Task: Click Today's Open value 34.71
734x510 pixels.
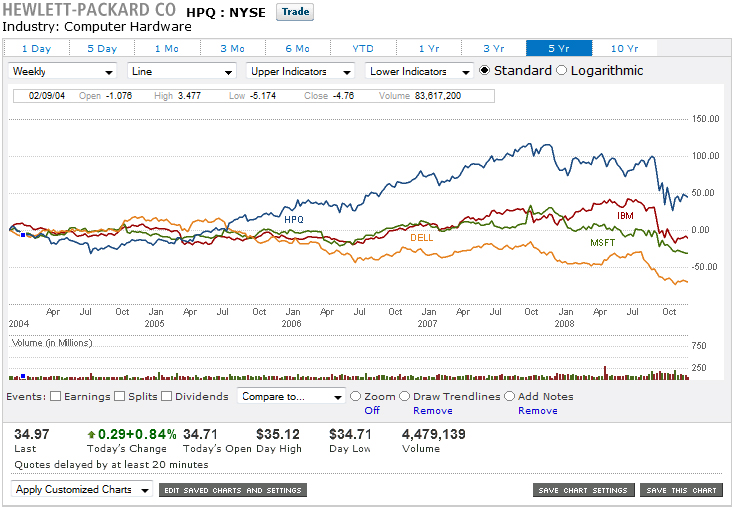Action: [x=200, y=434]
